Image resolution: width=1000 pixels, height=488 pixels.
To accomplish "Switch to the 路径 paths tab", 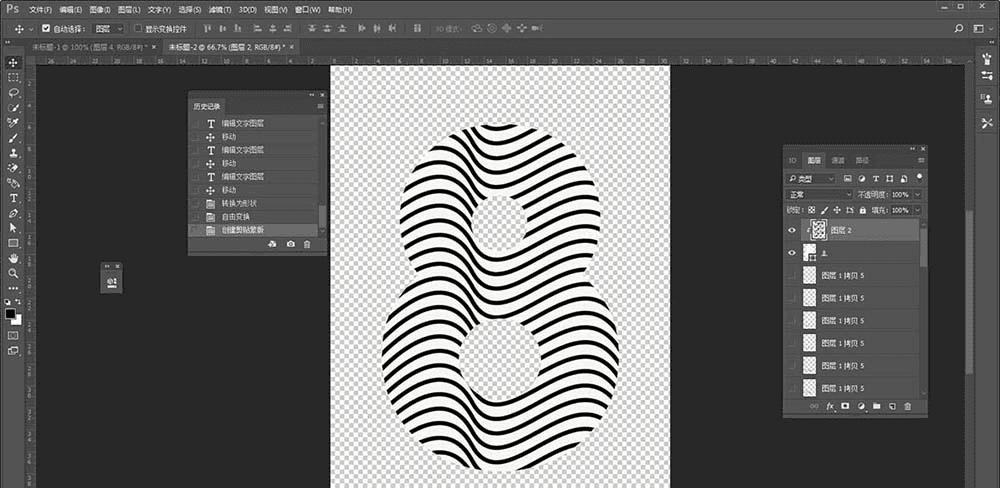I will click(x=862, y=161).
